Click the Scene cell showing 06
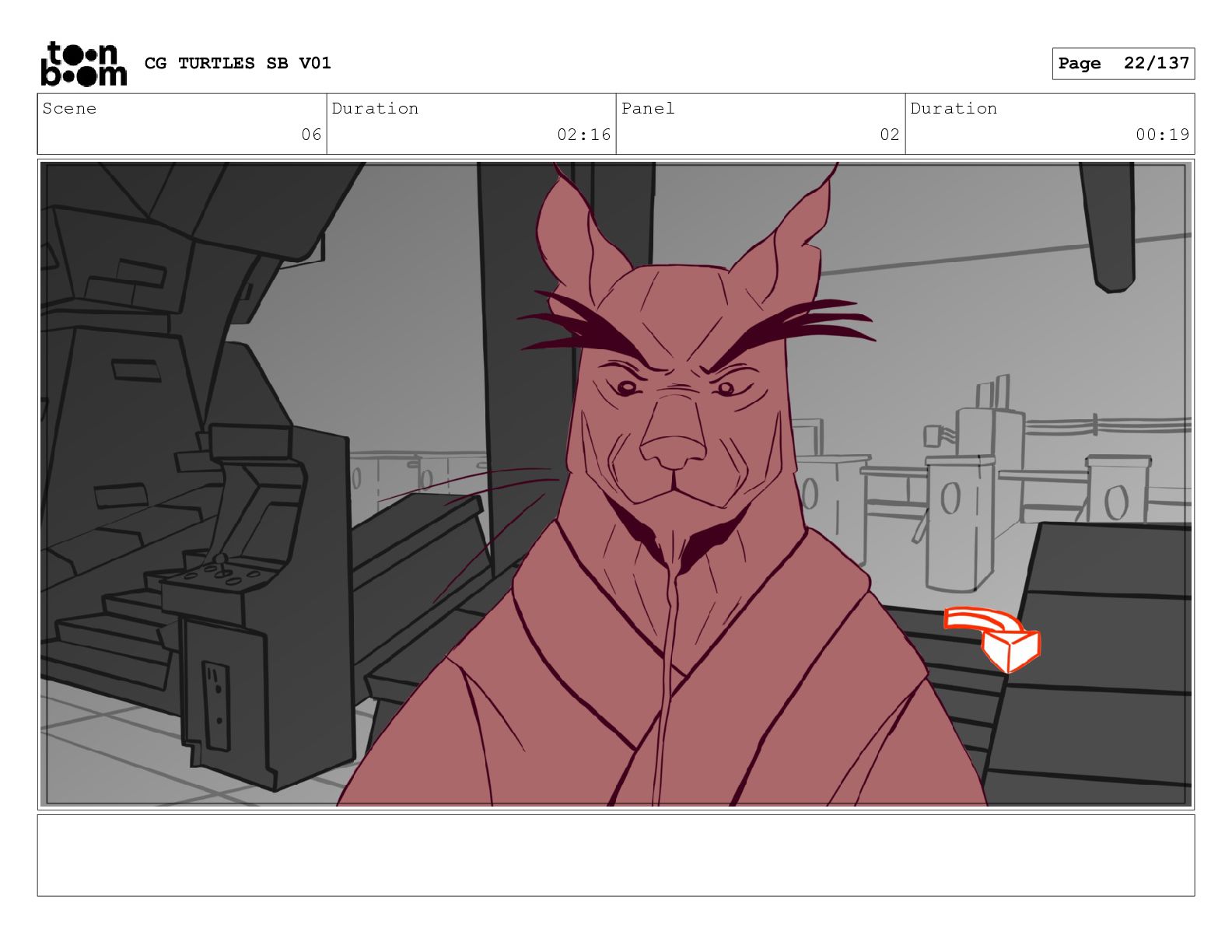 point(182,124)
